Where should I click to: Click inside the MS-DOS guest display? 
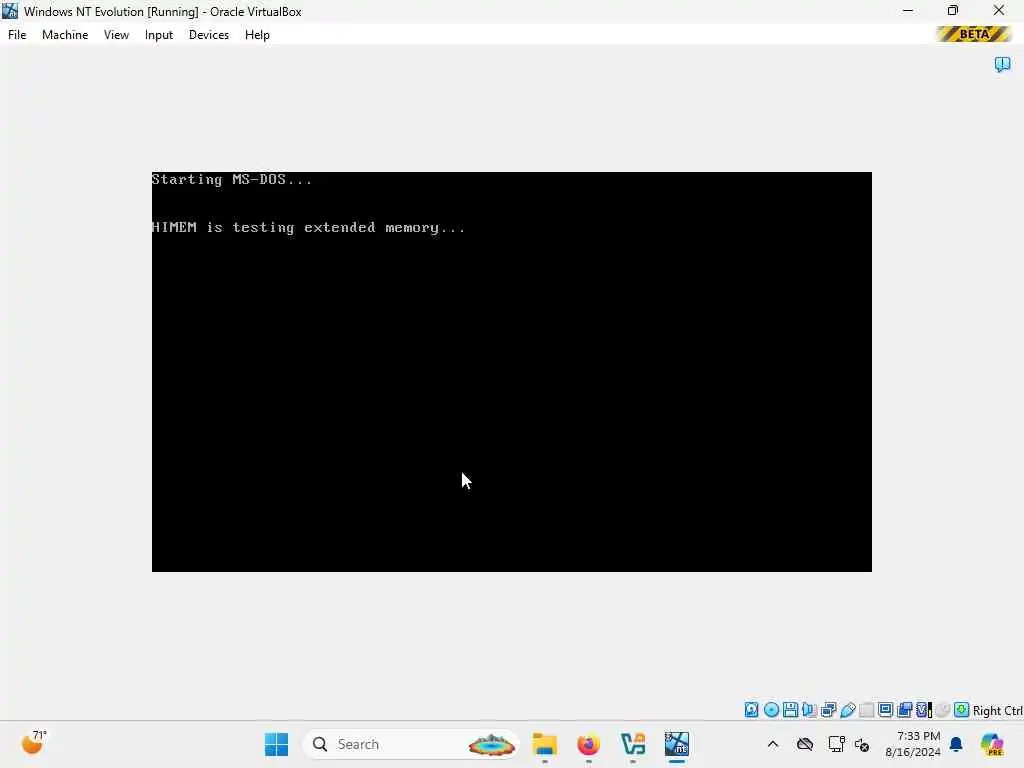coord(511,372)
